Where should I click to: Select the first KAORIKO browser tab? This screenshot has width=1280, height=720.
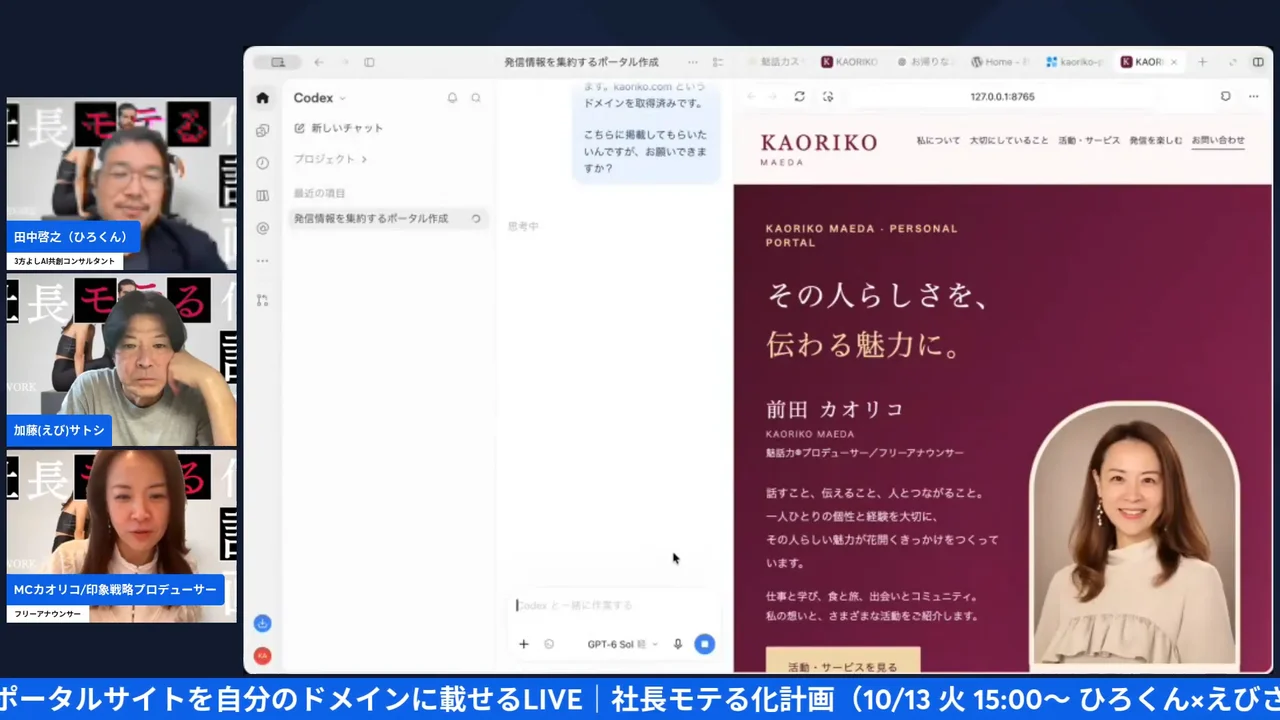tap(849, 62)
